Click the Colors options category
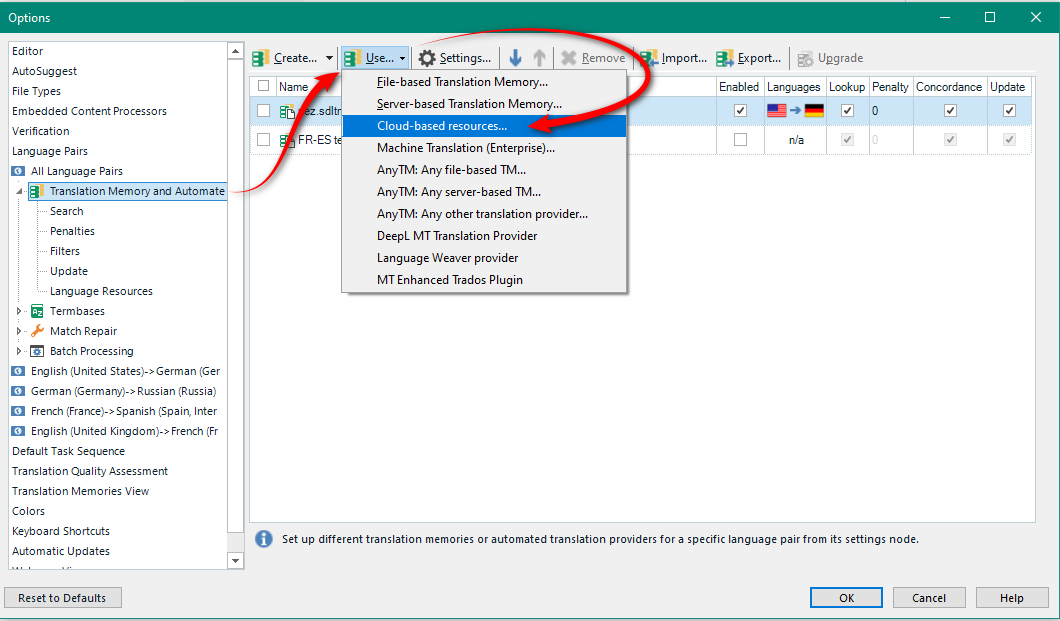The height and width of the screenshot is (621, 1060). (x=28, y=512)
